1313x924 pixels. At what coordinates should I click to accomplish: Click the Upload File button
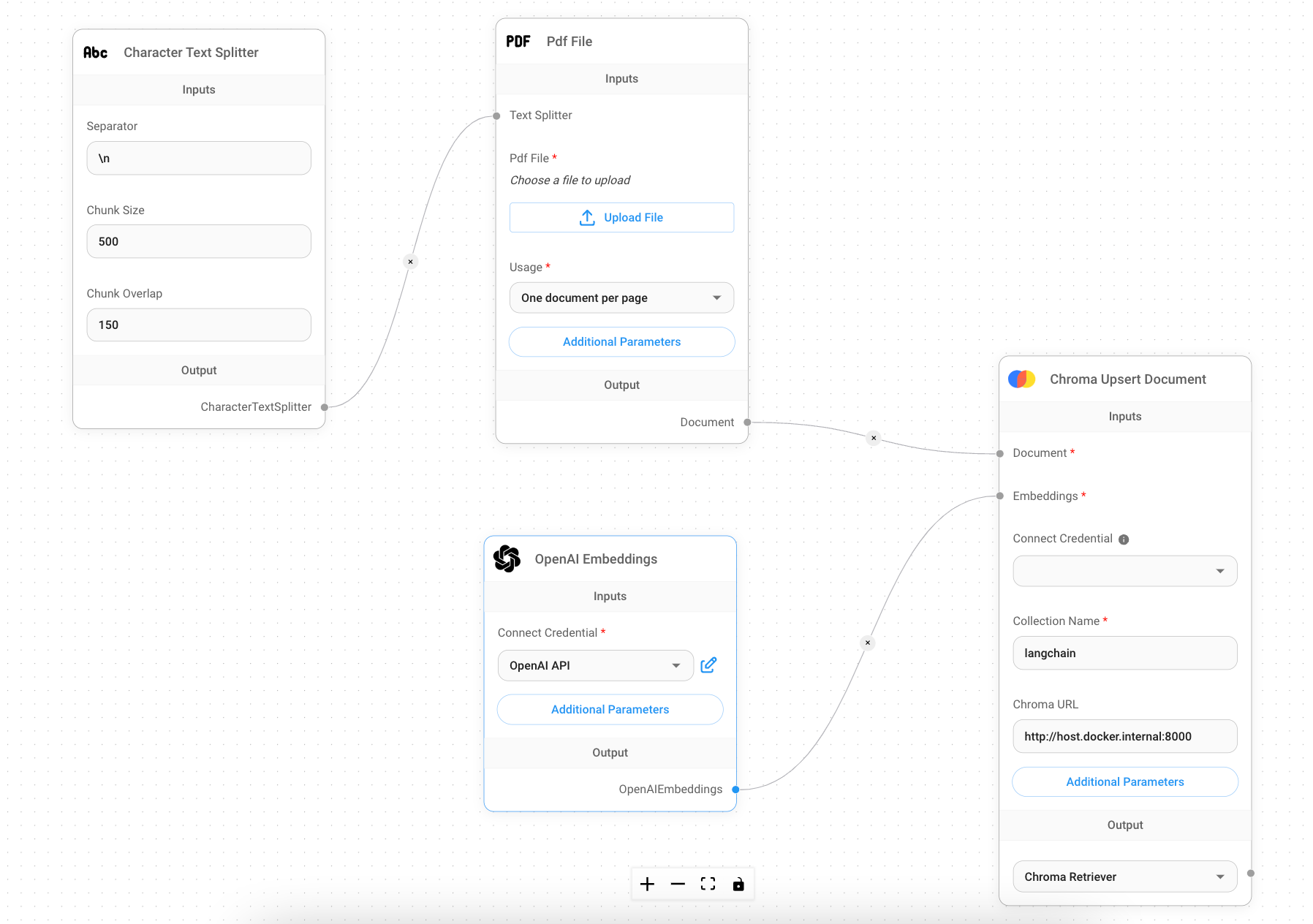point(621,218)
